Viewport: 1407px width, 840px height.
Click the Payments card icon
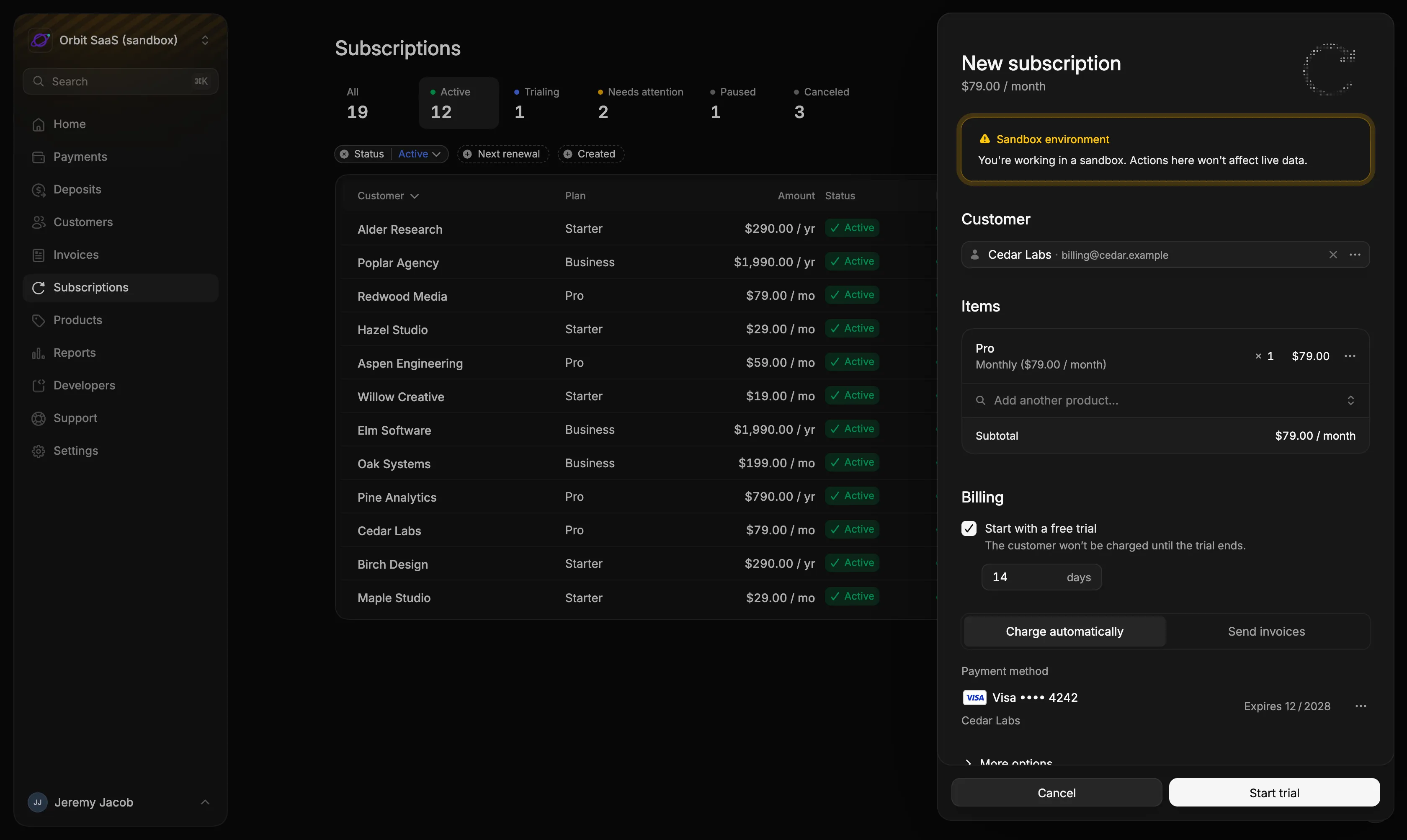(39, 157)
